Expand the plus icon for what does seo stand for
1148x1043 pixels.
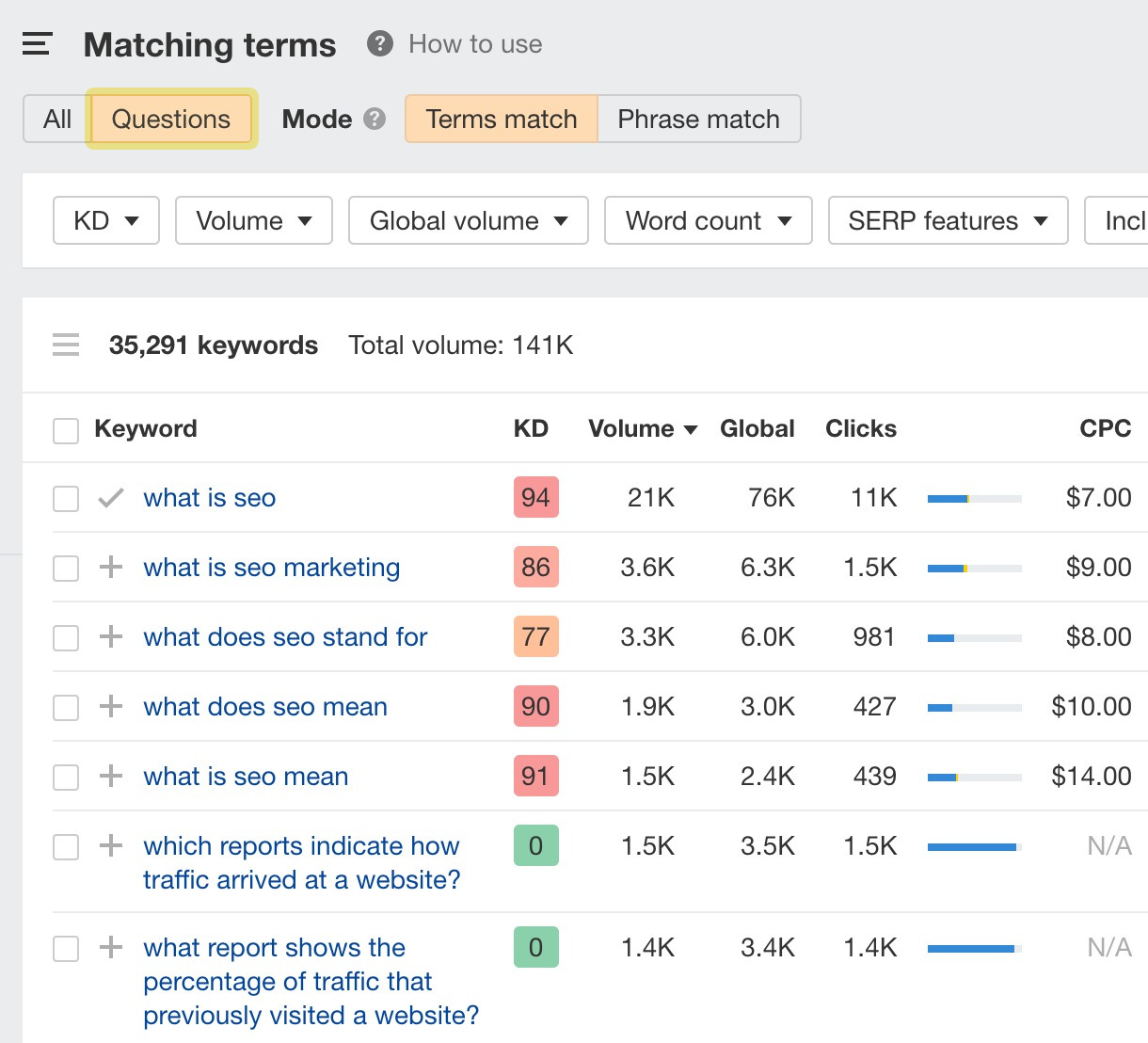tap(110, 636)
